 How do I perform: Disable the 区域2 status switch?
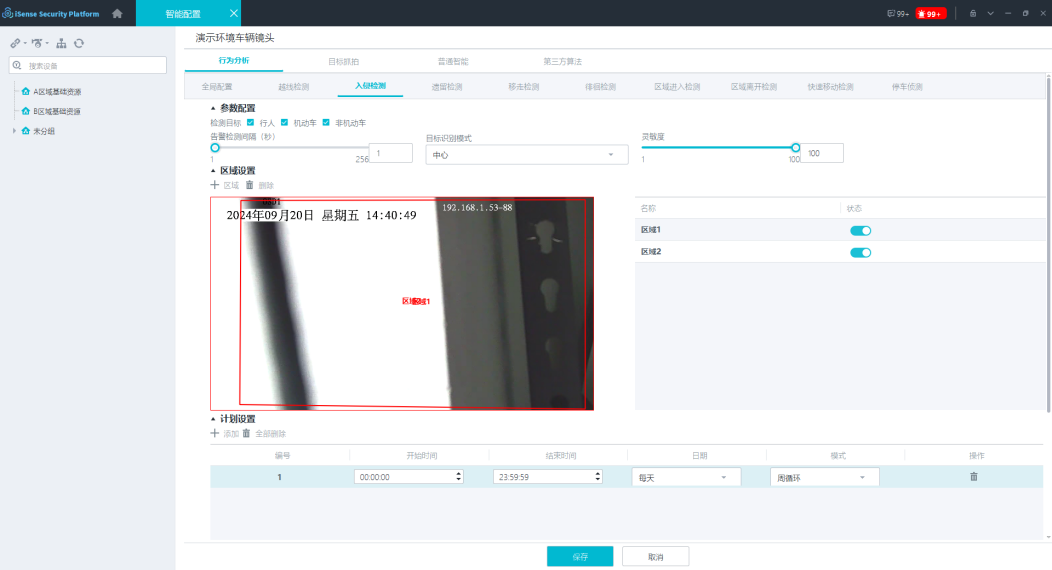[x=860, y=252]
